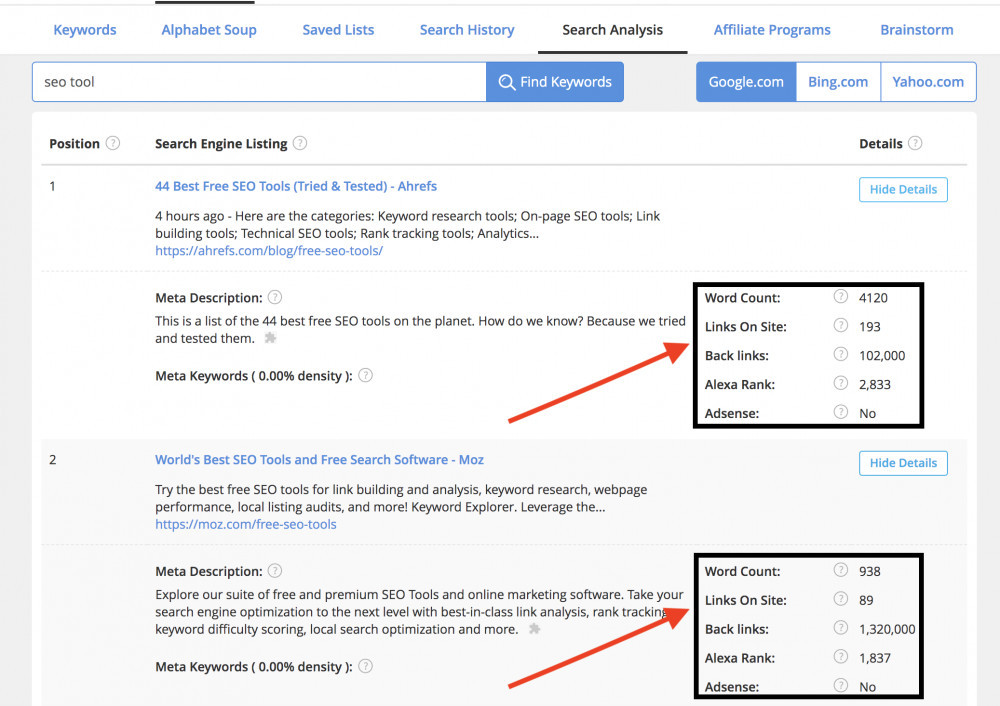The width and height of the screenshot is (1000, 706).
Task: Click the '193' links on site value
Action: click(x=869, y=327)
